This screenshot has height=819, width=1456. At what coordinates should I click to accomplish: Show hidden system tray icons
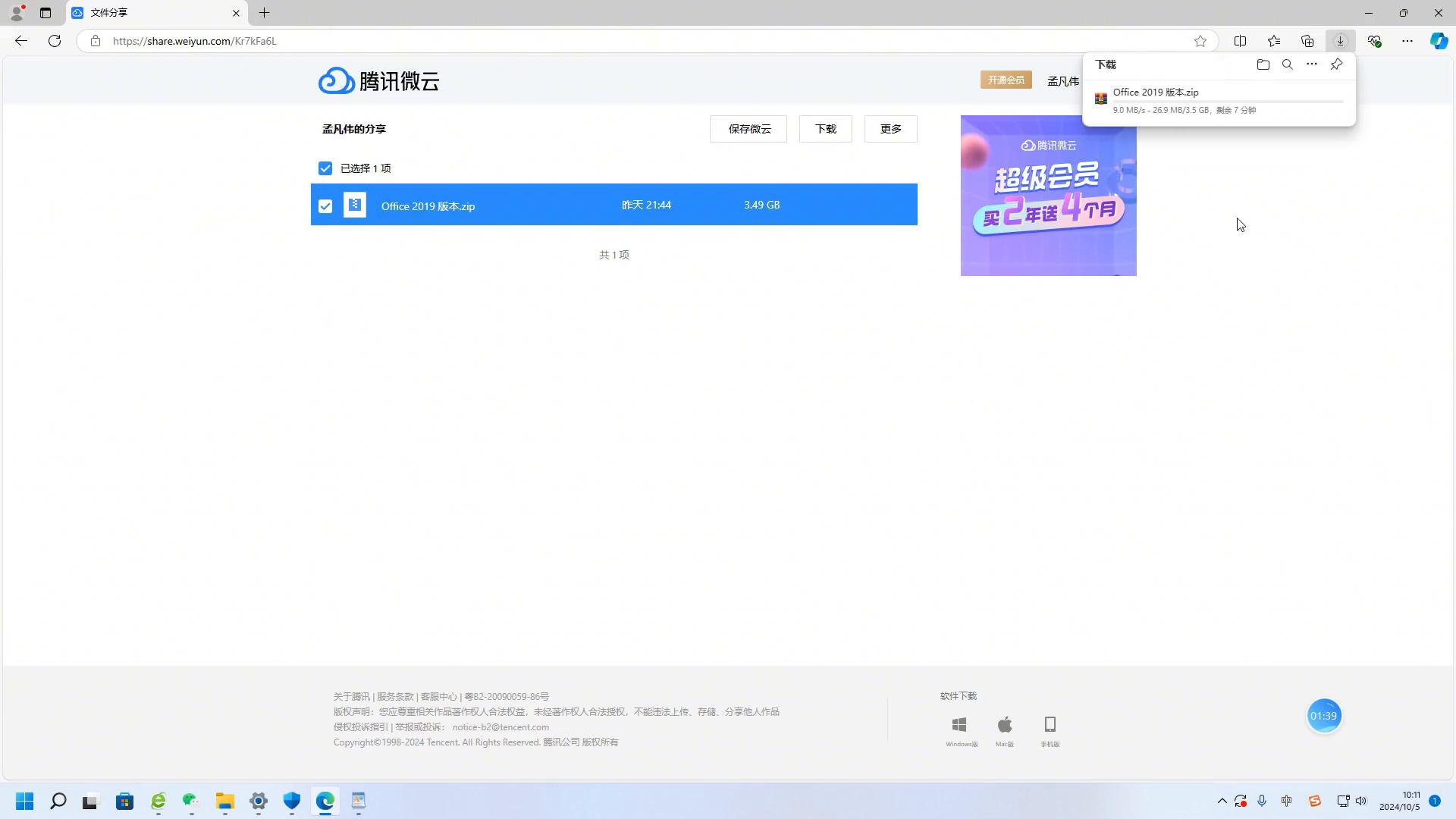click(1222, 801)
